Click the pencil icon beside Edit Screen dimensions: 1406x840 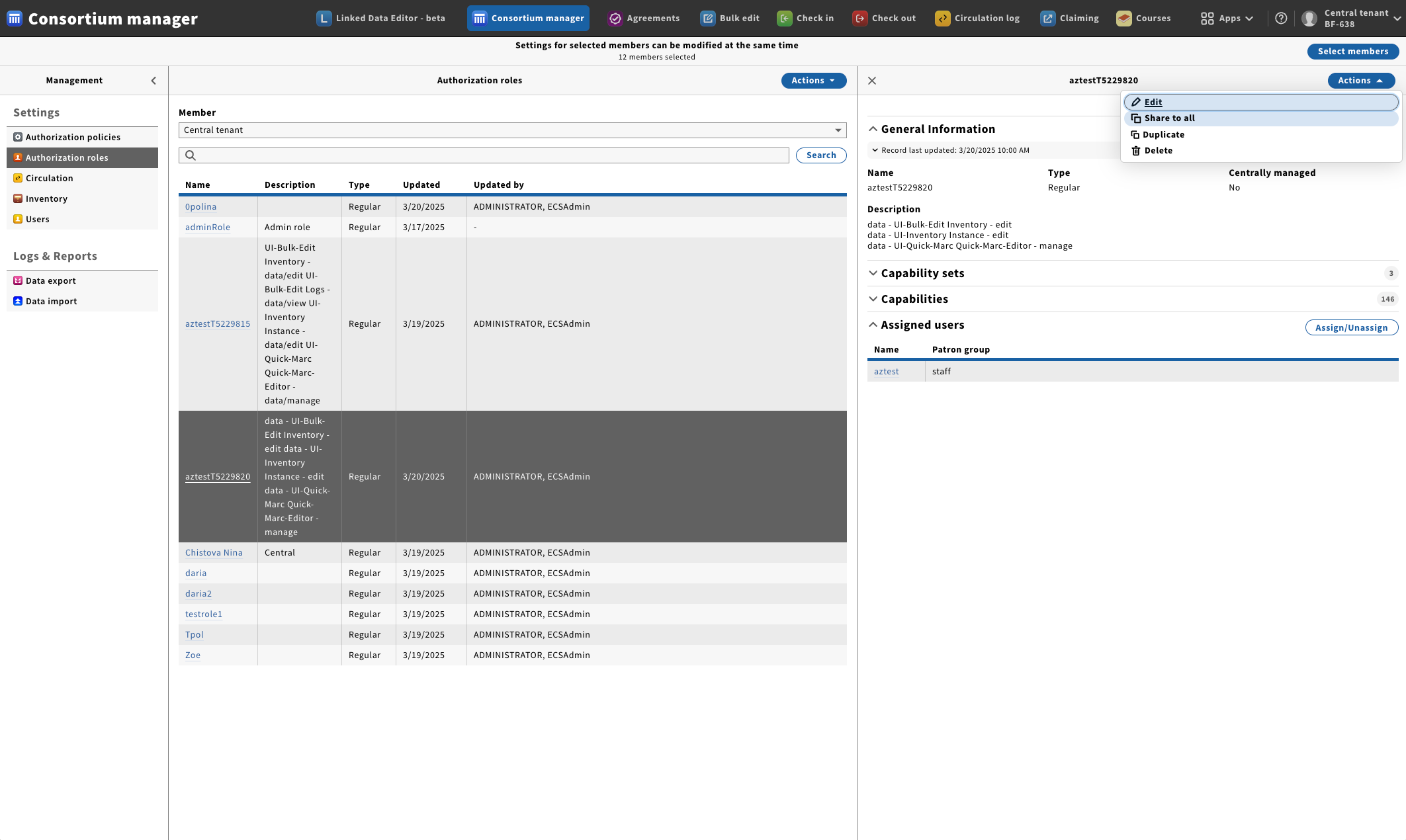click(1136, 102)
